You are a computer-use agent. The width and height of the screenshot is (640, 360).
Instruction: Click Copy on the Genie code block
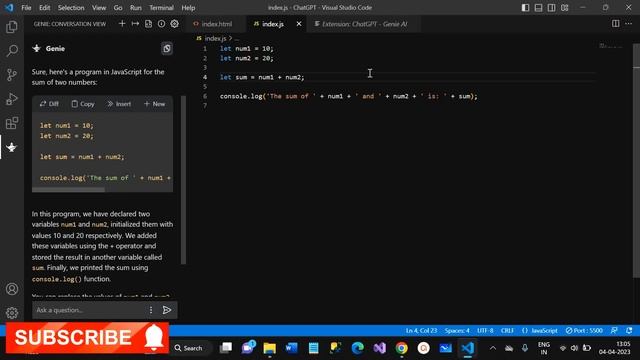83,104
